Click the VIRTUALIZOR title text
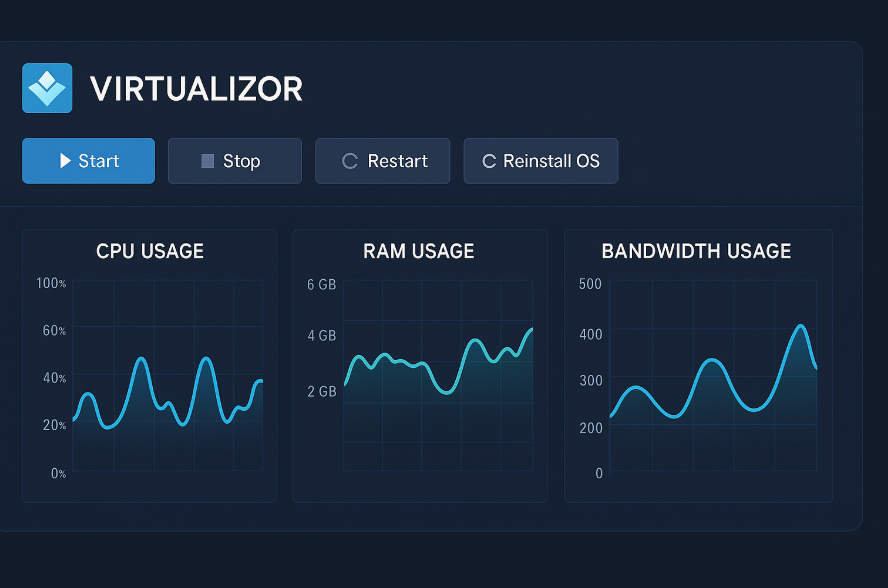Viewport: 888px width, 588px height. [196, 88]
